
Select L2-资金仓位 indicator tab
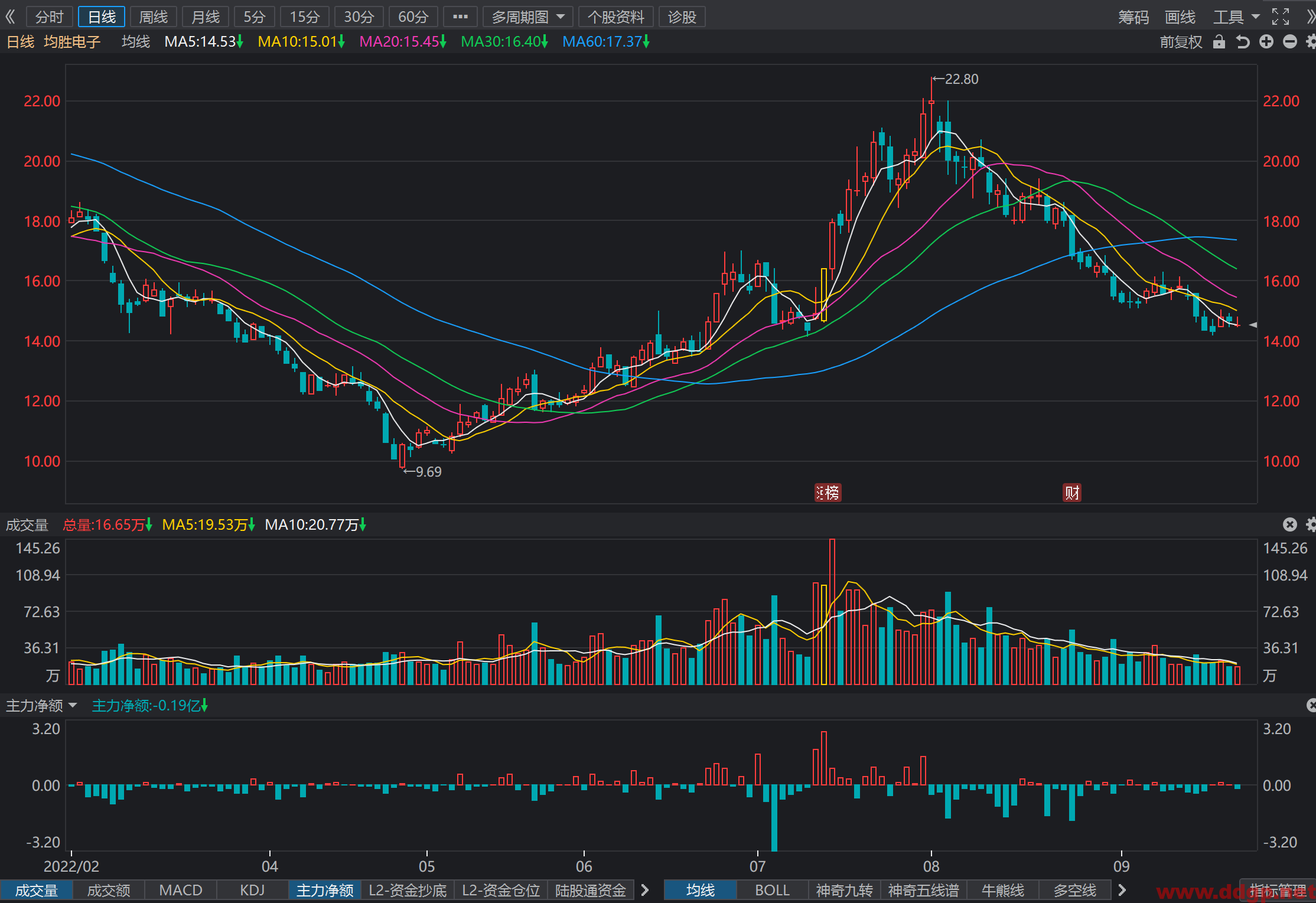click(501, 891)
